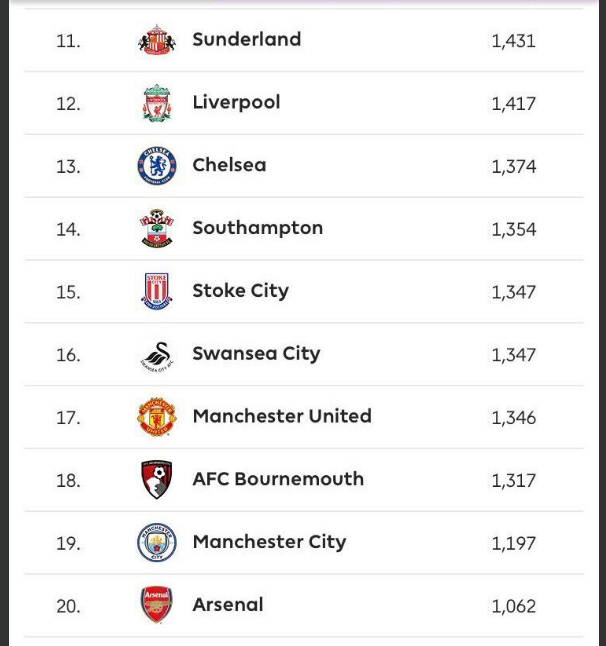Select Arsenal's 1,062 stat value

pyautogui.click(x=514, y=606)
